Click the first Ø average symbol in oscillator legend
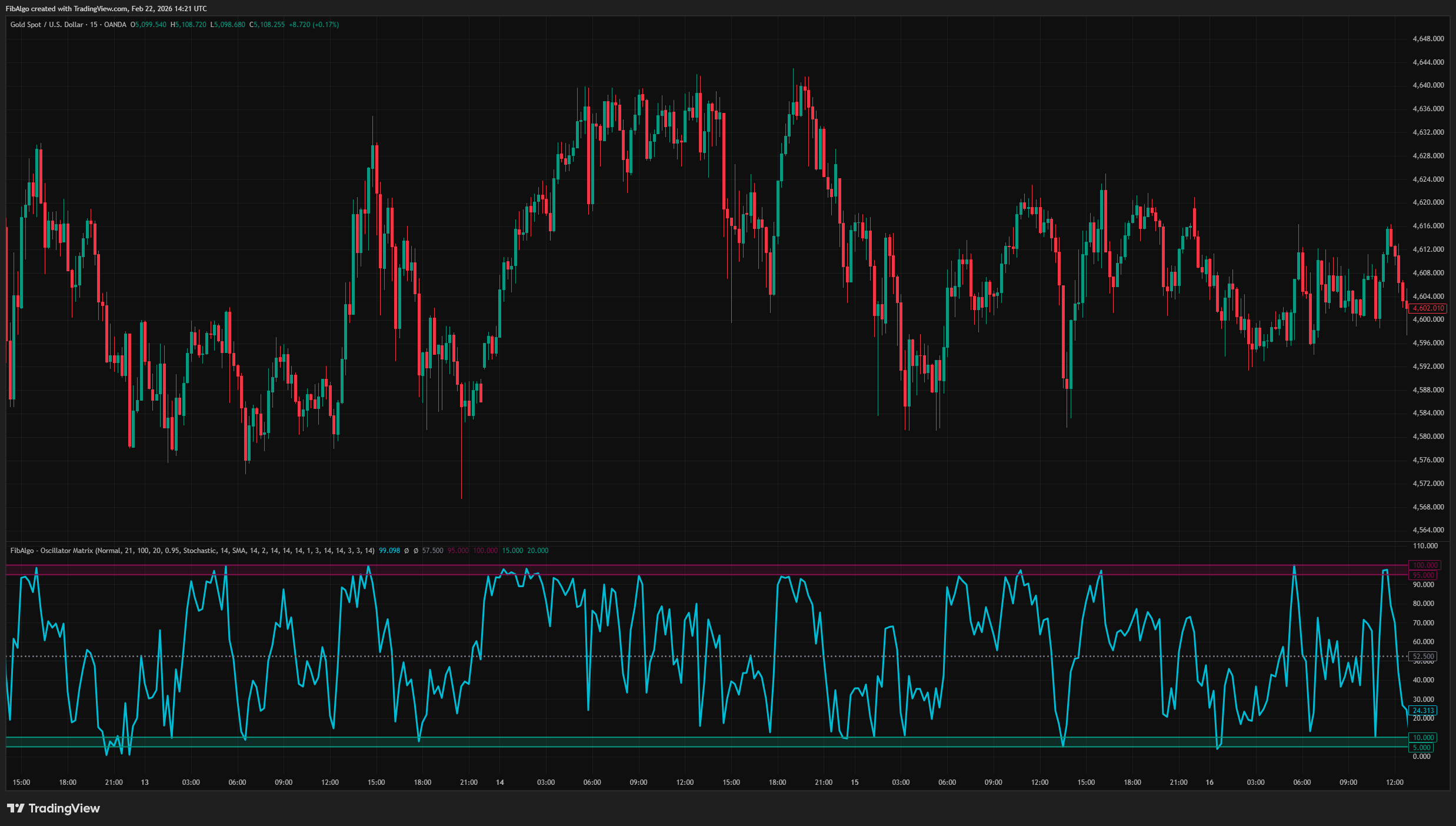Image resolution: width=1456 pixels, height=826 pixels. (x=407, y=551)
